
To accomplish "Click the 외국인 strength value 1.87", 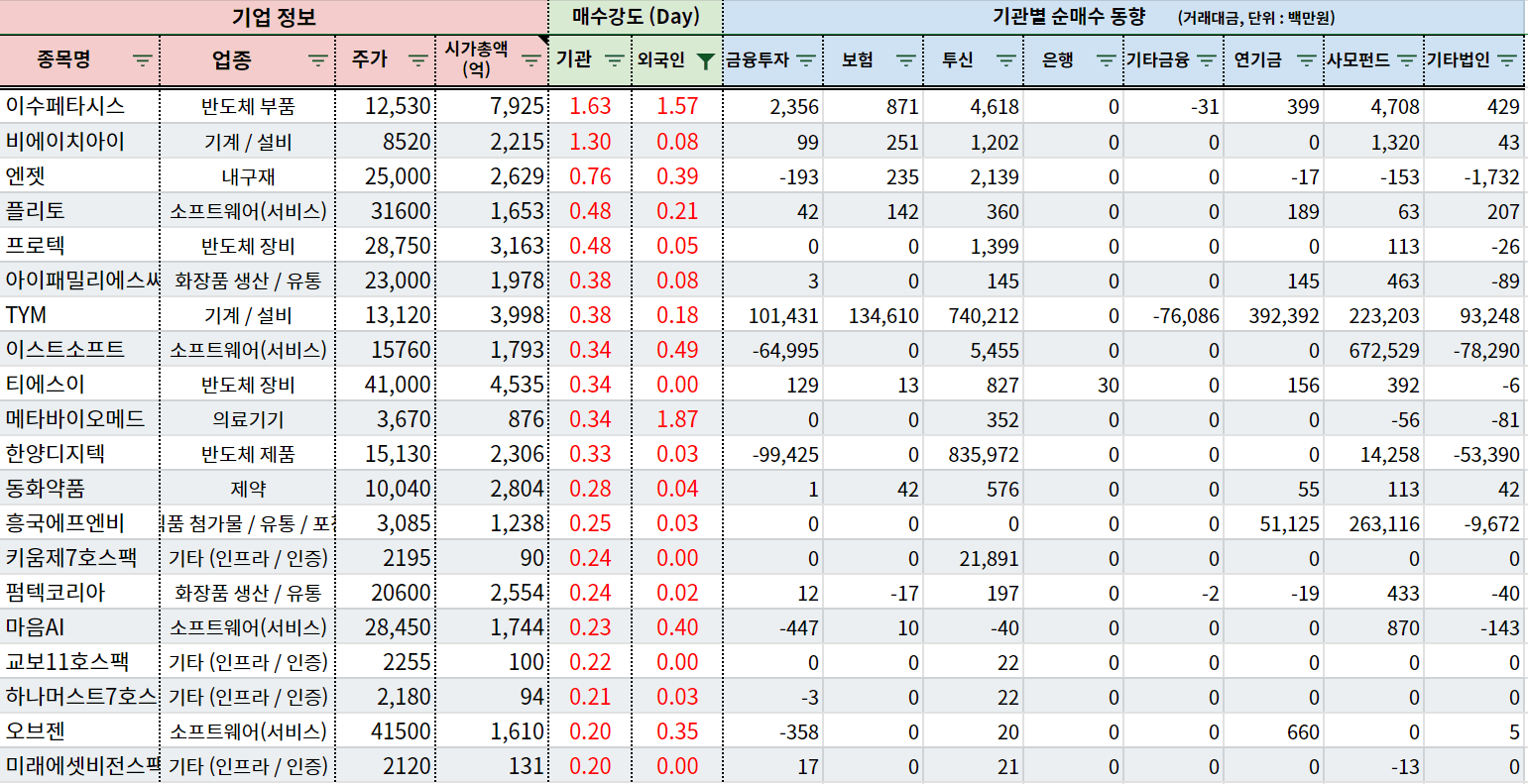I will click(x=677, y=418).
